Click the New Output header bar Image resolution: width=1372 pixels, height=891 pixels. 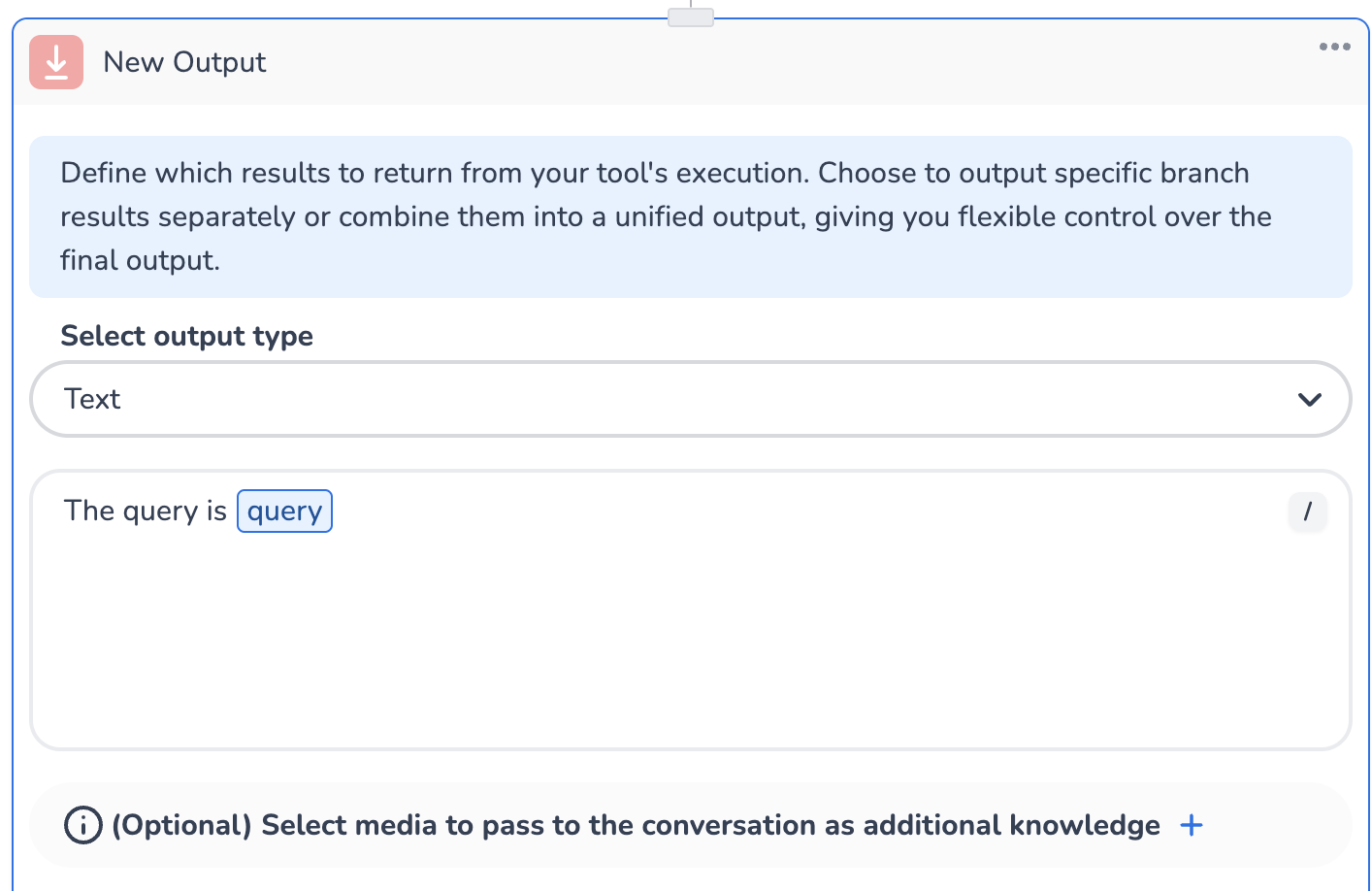pos(776,62)
